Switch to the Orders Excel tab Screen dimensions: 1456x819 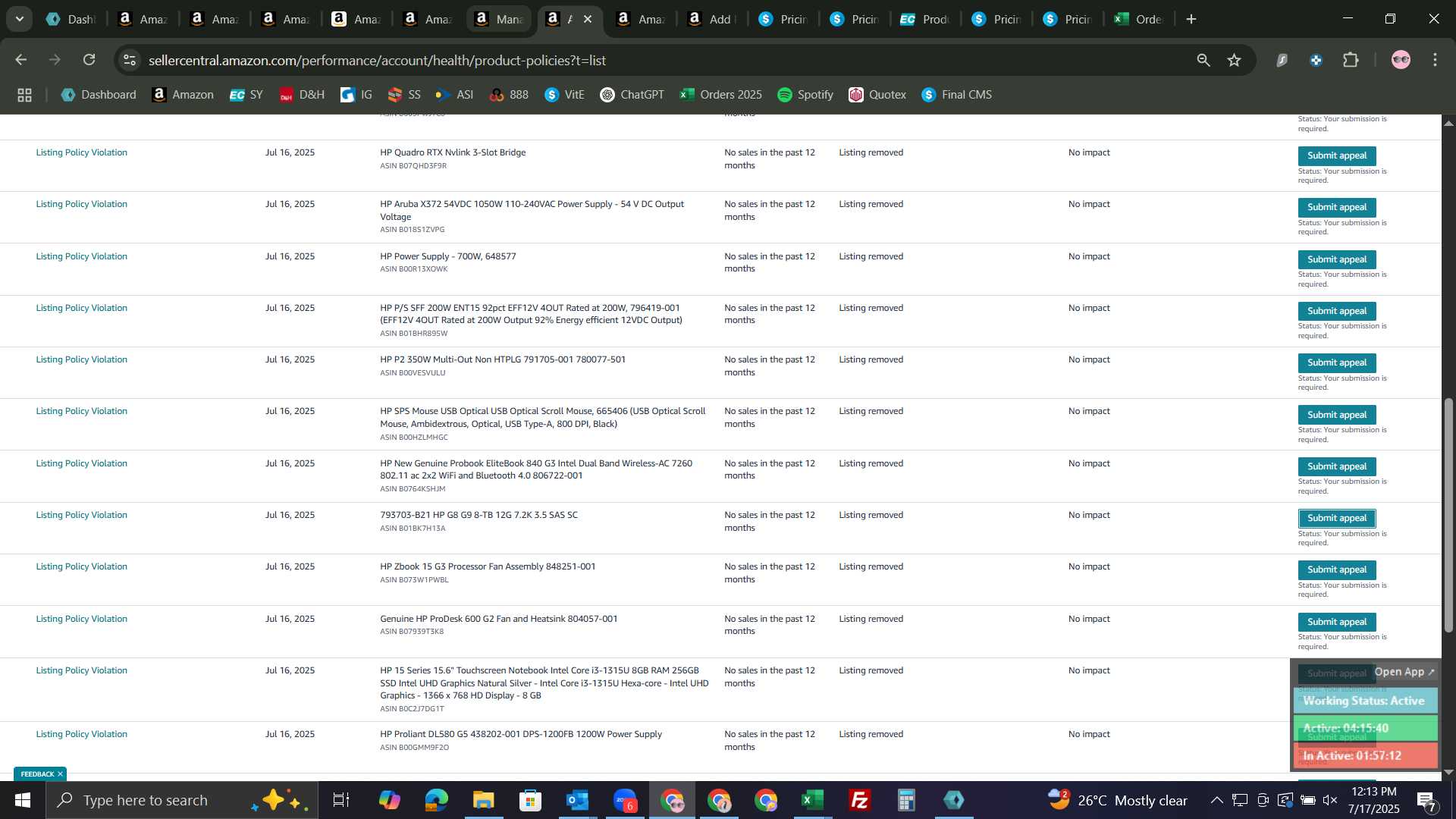pyautogui.click(x=1137, y=19)
